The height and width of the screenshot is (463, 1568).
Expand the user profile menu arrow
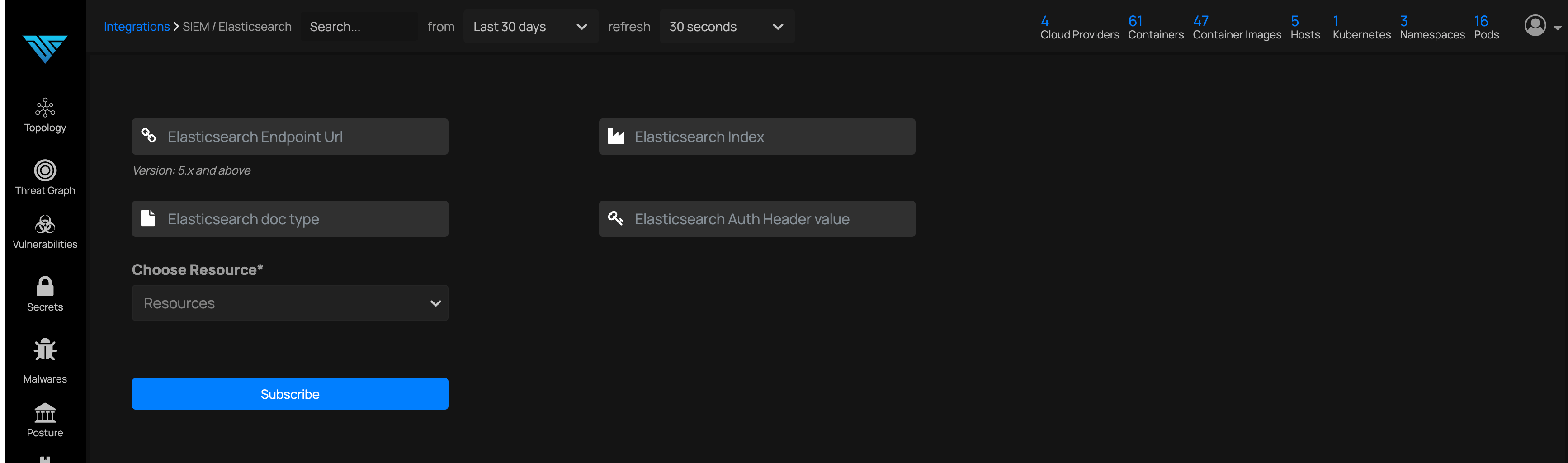[x=1557, y=28]
